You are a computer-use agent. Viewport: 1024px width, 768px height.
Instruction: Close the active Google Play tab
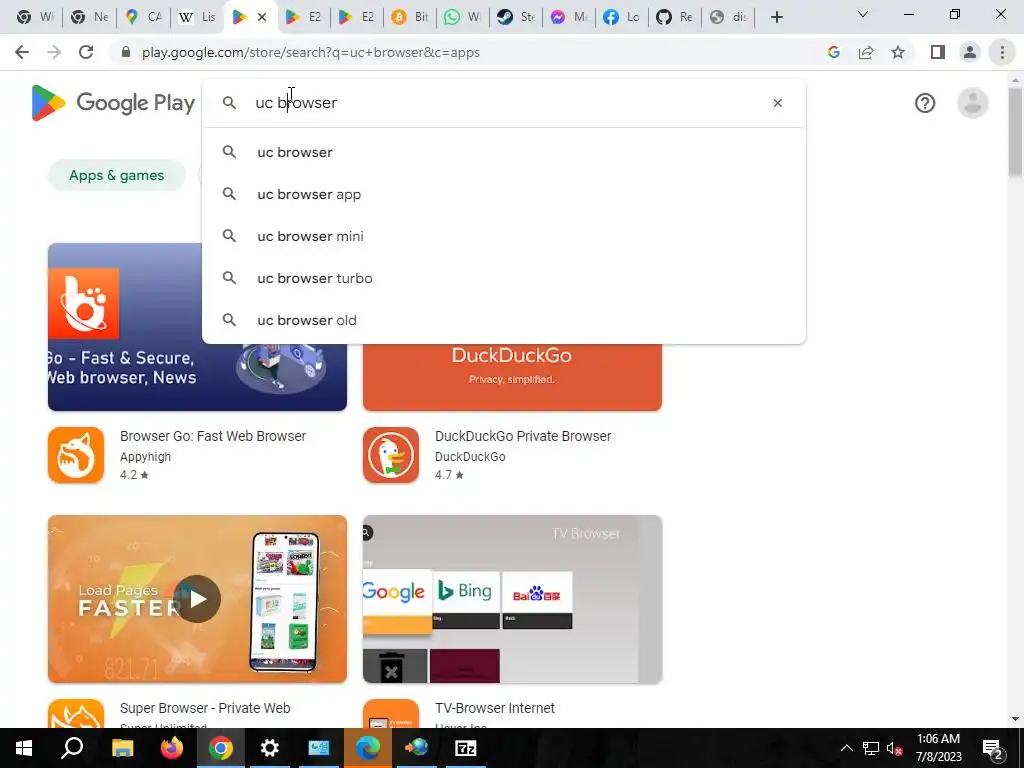262,17
